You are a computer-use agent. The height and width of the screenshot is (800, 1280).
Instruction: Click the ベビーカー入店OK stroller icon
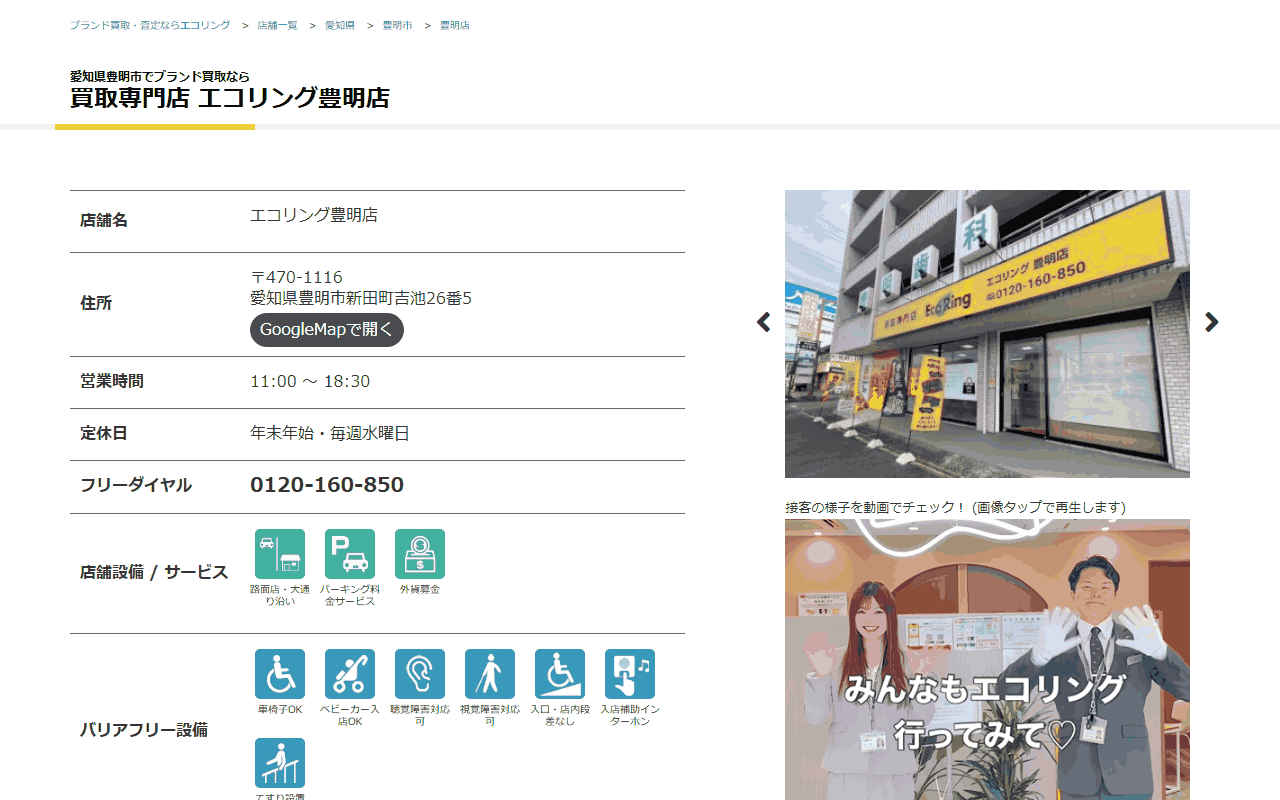[x=350, y=674]
